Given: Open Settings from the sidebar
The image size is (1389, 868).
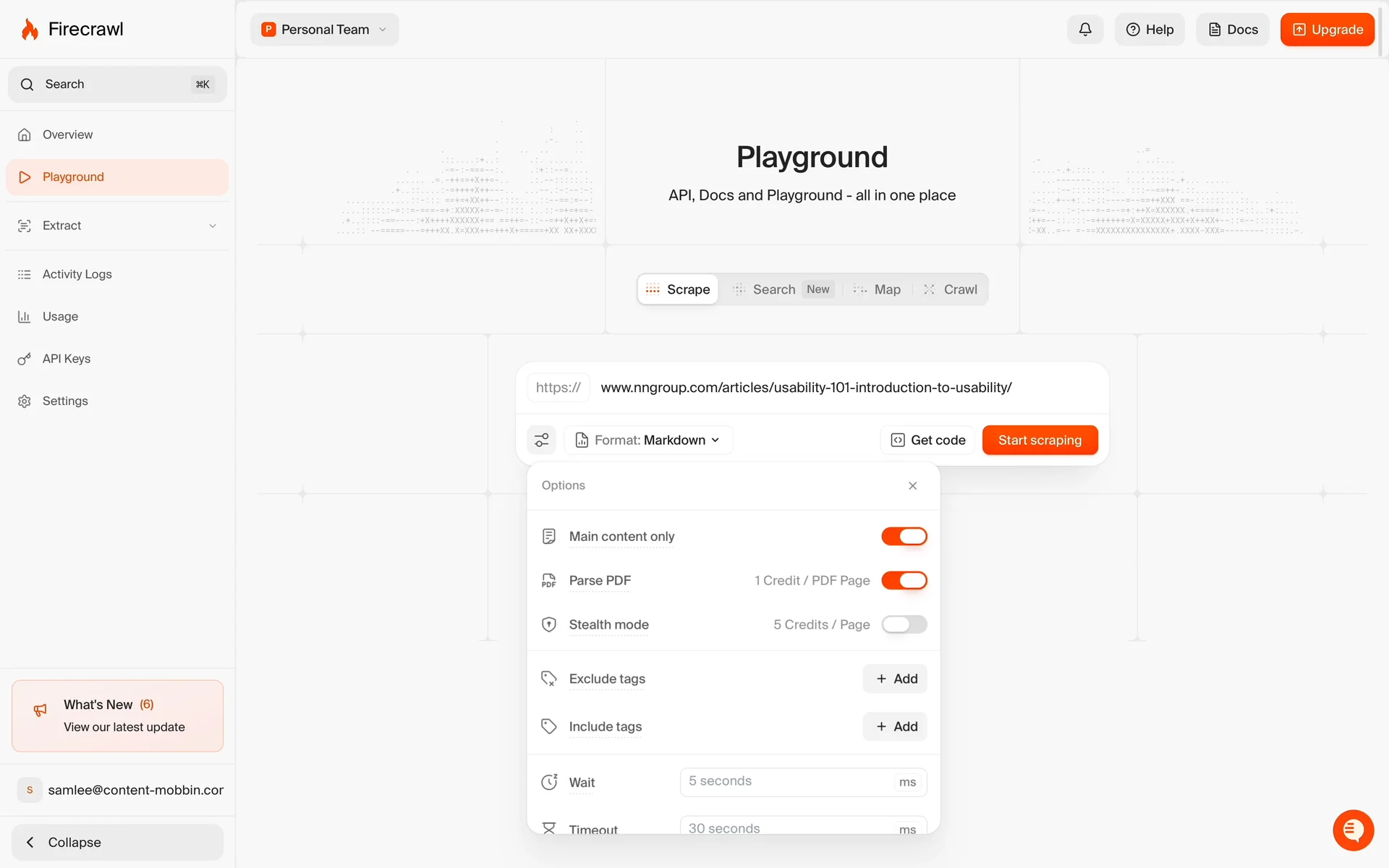Looking at the screenshot, I should pos(65,401).
